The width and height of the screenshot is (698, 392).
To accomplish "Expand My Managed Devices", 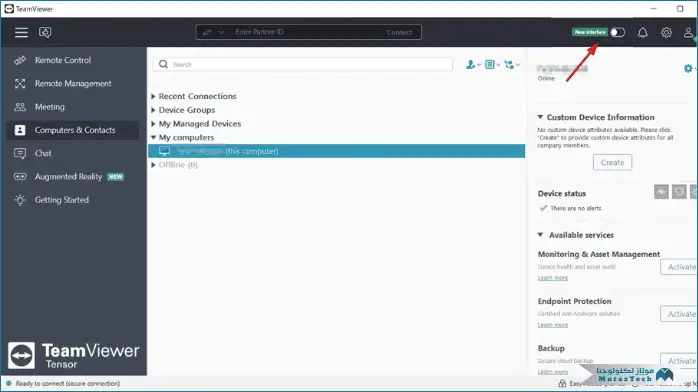I will pyautogui.click(x=153, y=124).
